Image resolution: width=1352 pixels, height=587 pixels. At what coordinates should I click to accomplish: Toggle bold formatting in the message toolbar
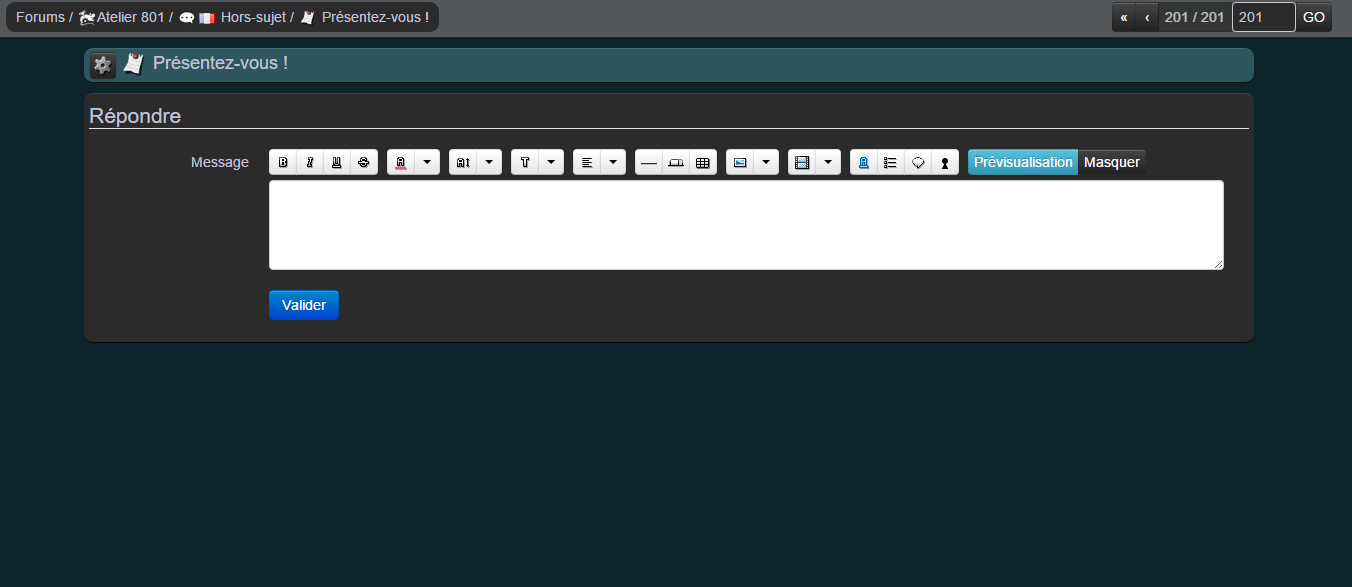(x=283, y=162)
